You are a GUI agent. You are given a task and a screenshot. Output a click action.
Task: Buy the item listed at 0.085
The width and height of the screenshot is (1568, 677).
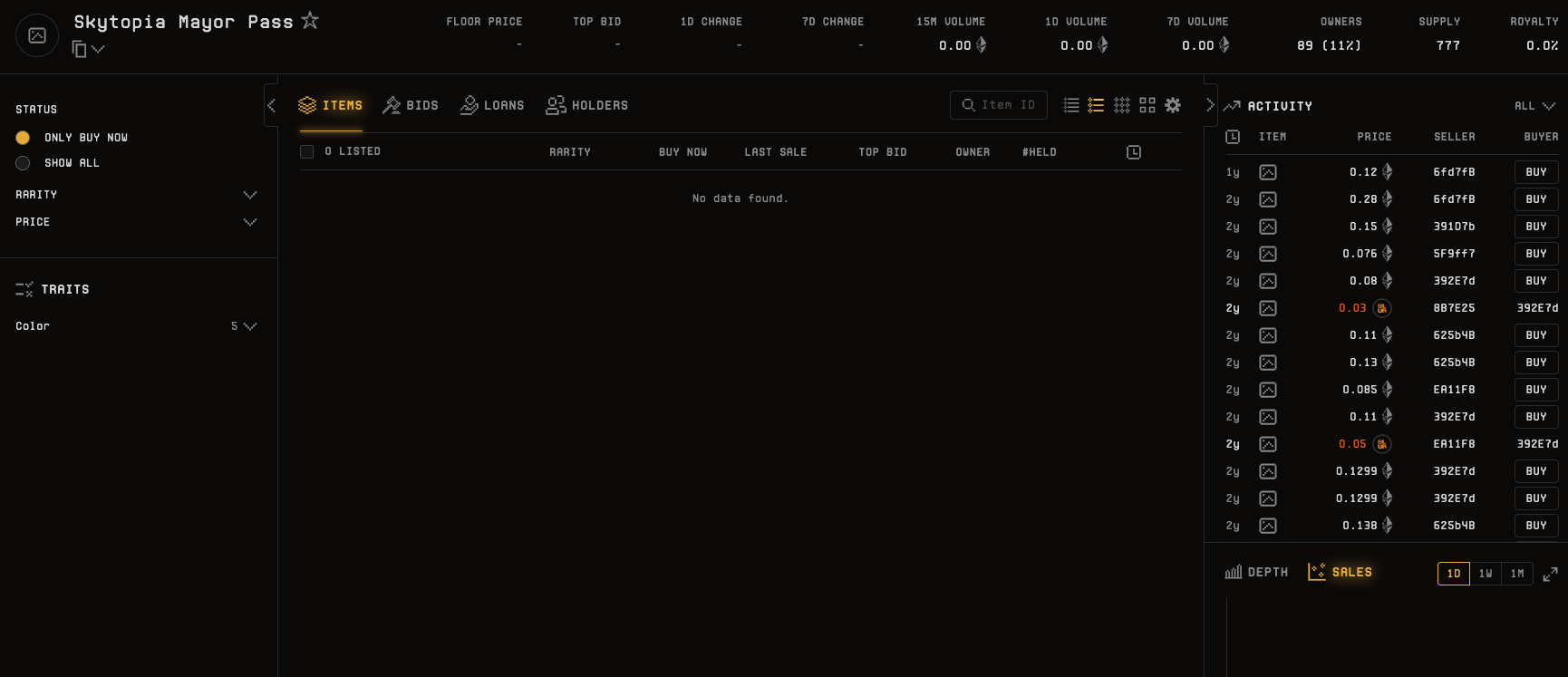(x=1536, y=390)
